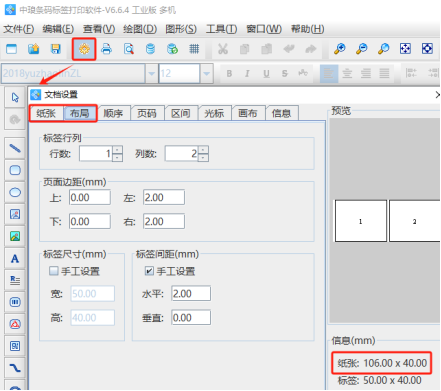Select the text tool letter A
This screenshot has width=441, height=391.
tap(15, 259)
